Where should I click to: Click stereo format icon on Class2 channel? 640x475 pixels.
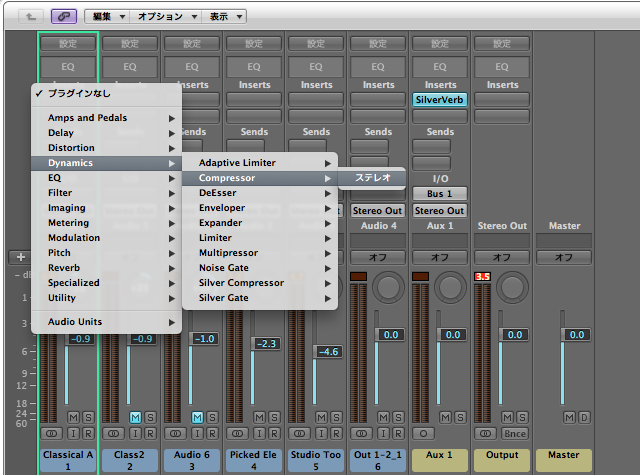pos(113,433)
